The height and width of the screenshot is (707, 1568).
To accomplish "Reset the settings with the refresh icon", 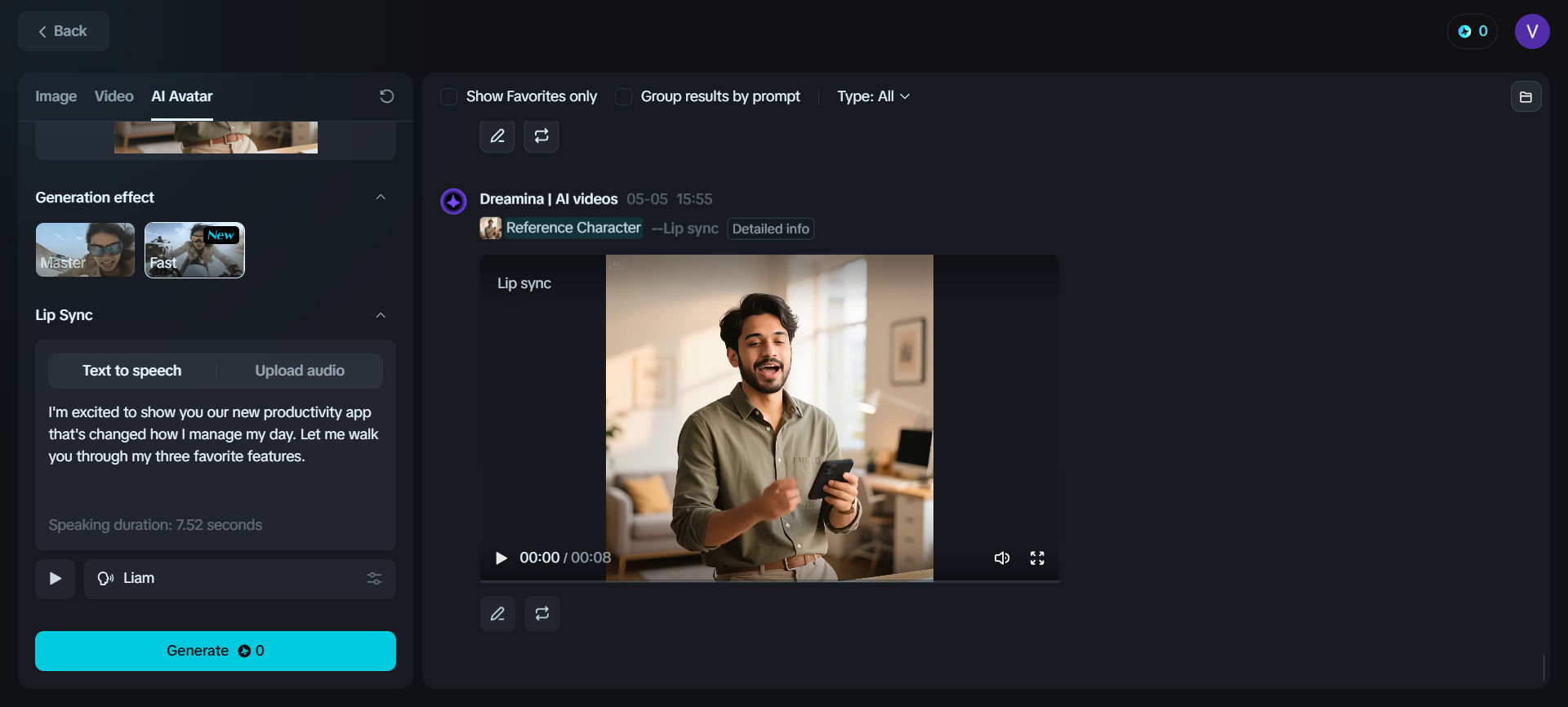I will pos(387,96).
